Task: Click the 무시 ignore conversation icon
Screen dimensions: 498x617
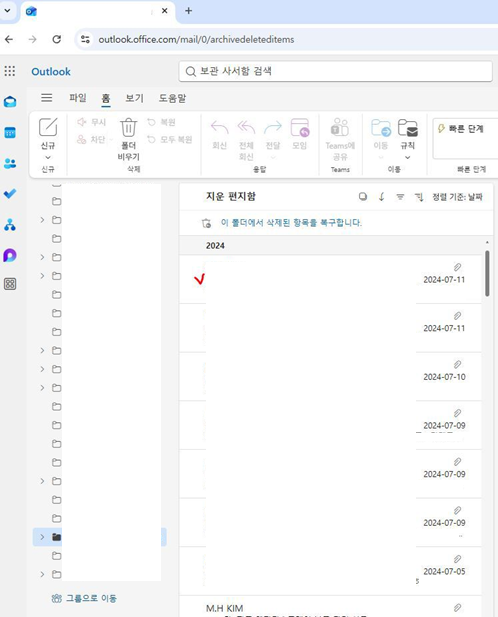Action: (81, 122)
